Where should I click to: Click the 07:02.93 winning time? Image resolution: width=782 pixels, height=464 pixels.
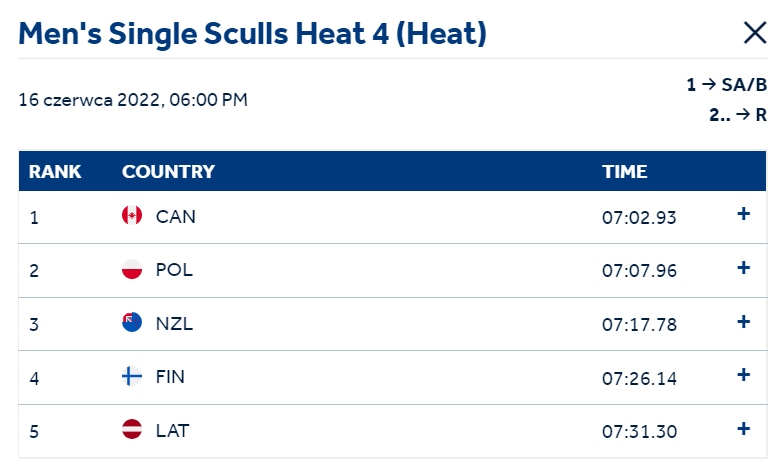tap(639, 218)
